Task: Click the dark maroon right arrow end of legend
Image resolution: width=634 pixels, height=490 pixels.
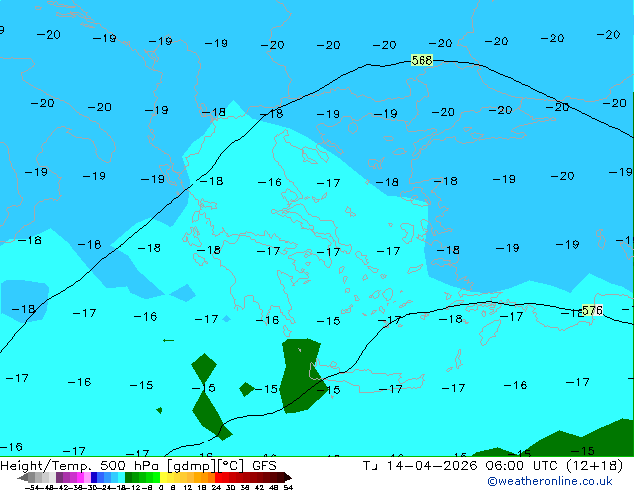Action: point(288,477)
